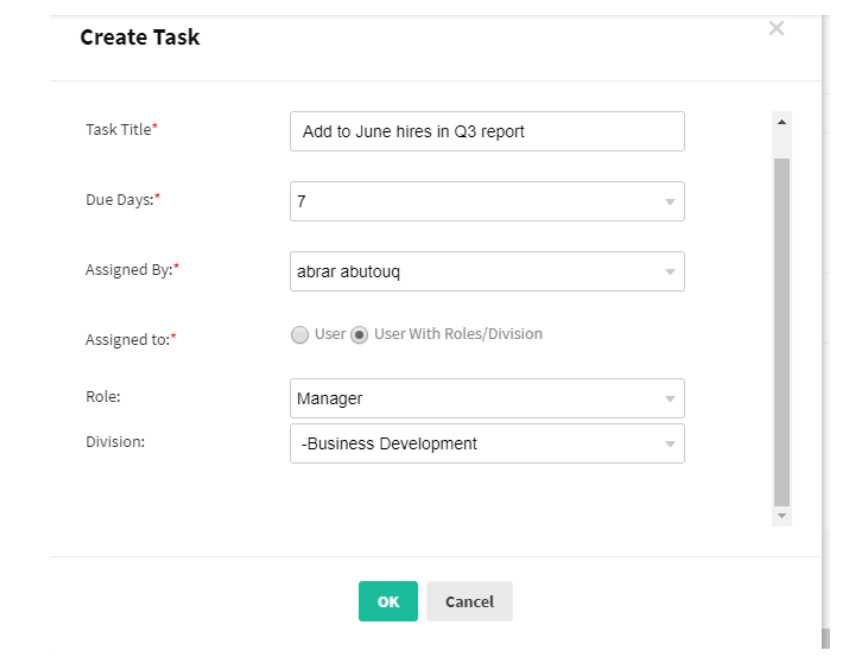Click the 'User With Roles/Division' label text
This screenshot has width=857, height=666.
(458, 334)
